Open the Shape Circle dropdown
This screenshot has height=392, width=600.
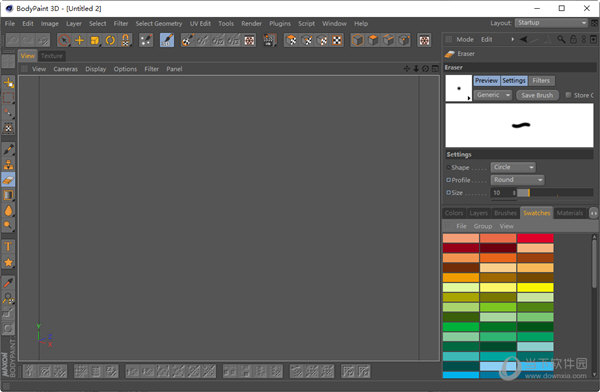click(513, 167)
